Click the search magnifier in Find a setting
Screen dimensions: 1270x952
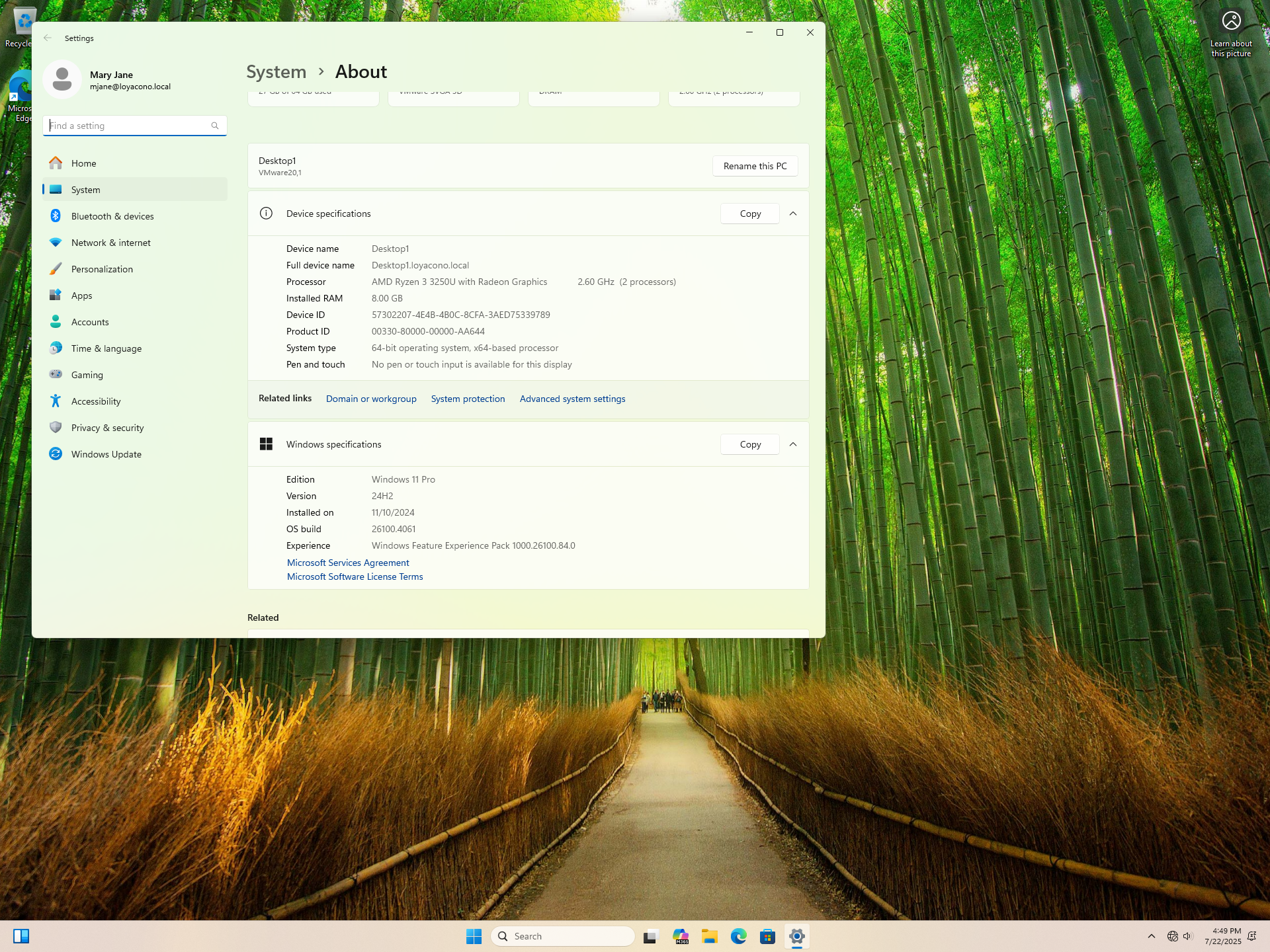coord(215,126)
